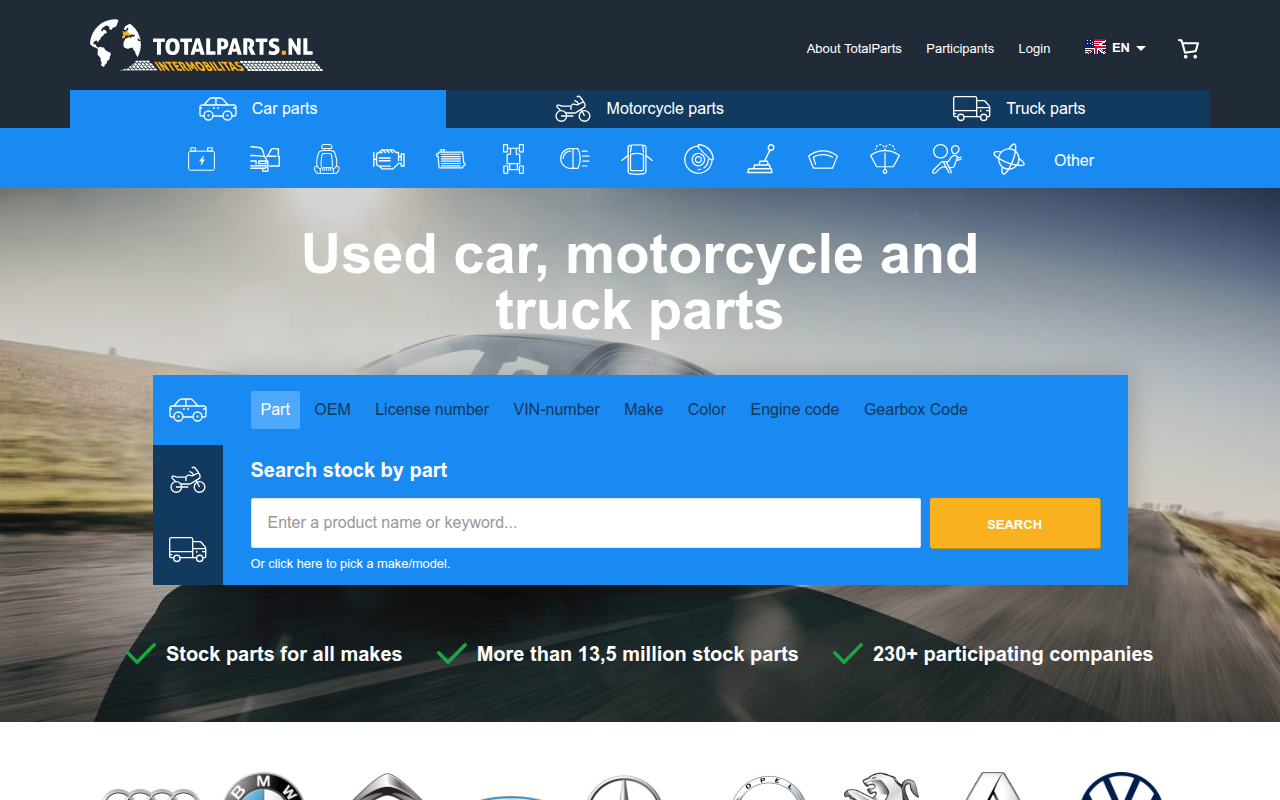Viewport: 1280px width, 800px height.
Task: Open the About TotalParts link
Action: tap(854, 48)
